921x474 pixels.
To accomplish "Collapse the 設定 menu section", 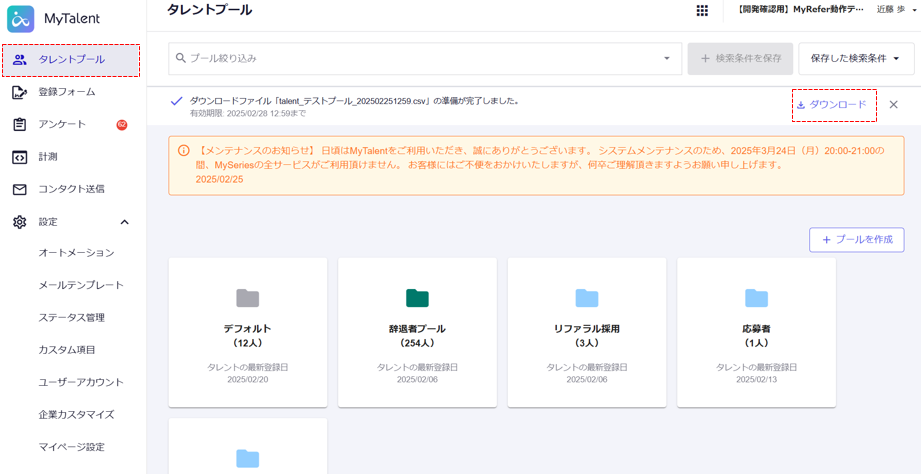I will 124,222.
